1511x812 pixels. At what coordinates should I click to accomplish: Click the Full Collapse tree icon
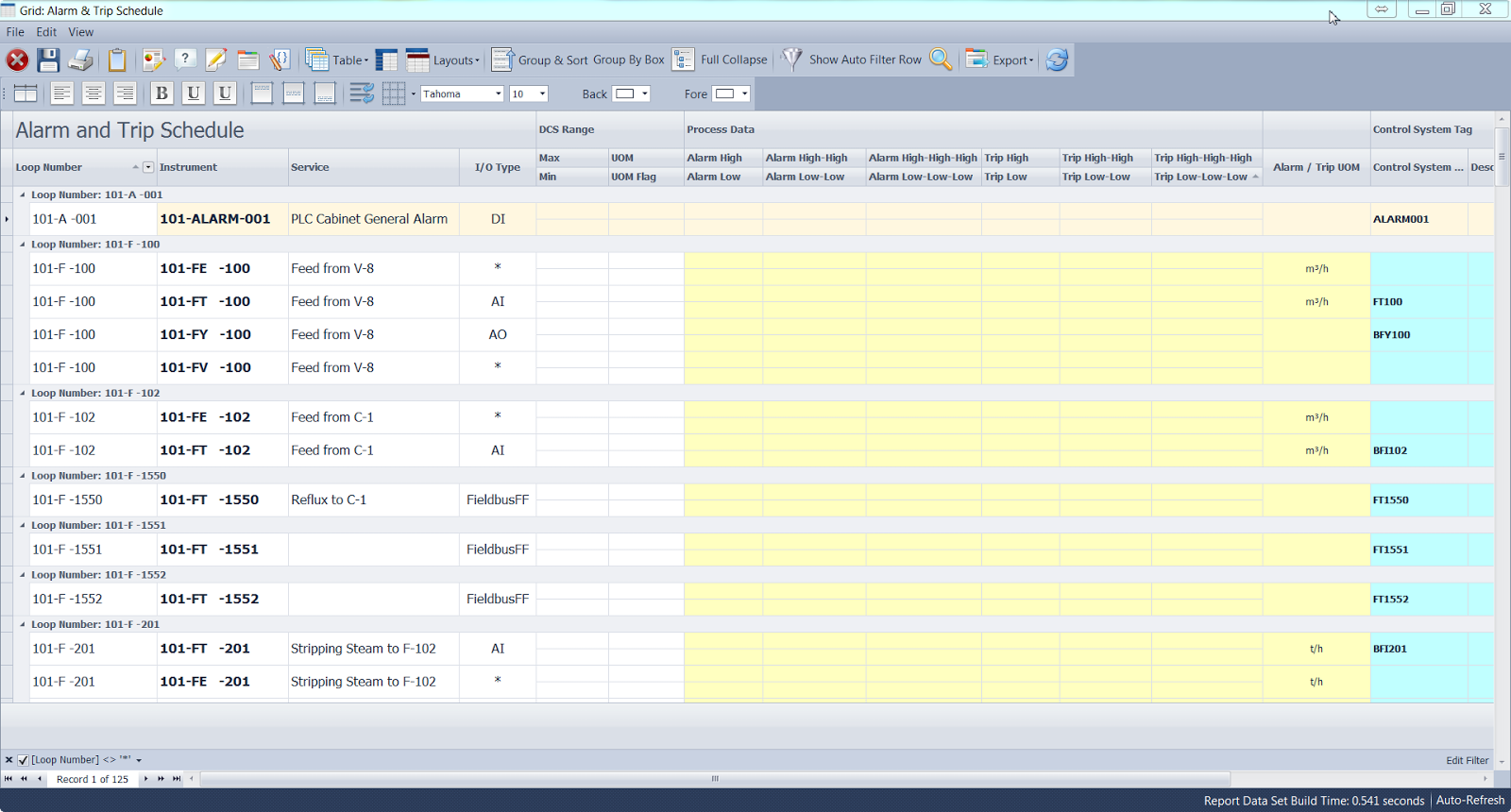(x=684, y=59)
